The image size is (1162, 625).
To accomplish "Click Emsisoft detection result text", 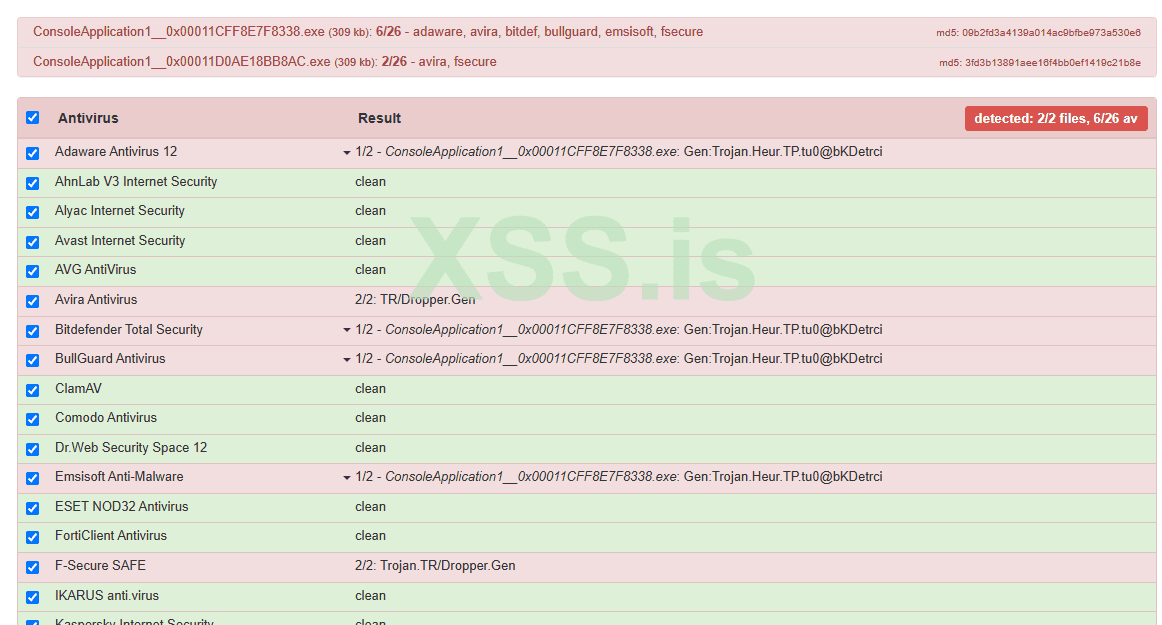I will (x=619, y=477).
